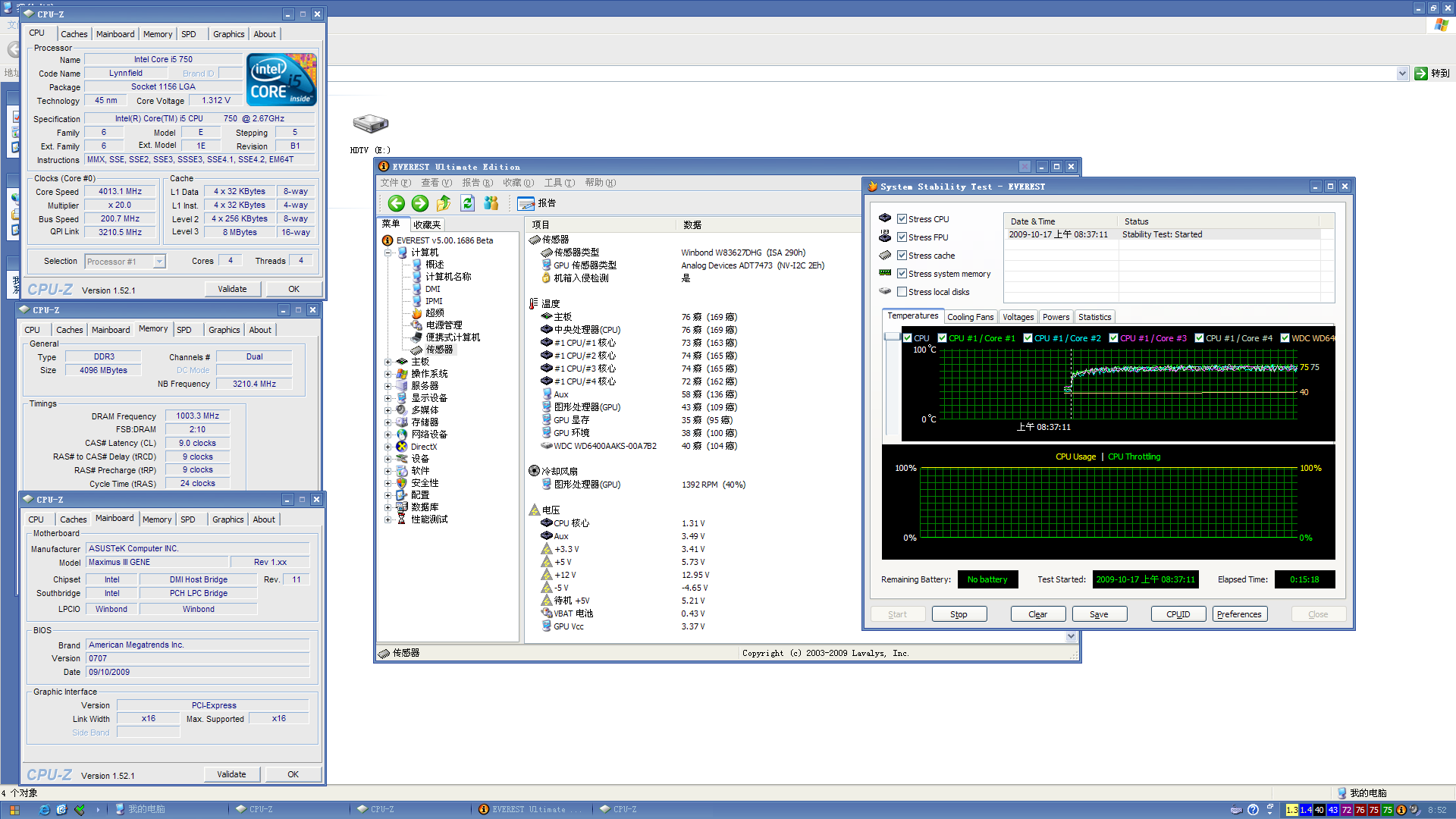Click the help question mark tray icon

(x=1253, y=810)
